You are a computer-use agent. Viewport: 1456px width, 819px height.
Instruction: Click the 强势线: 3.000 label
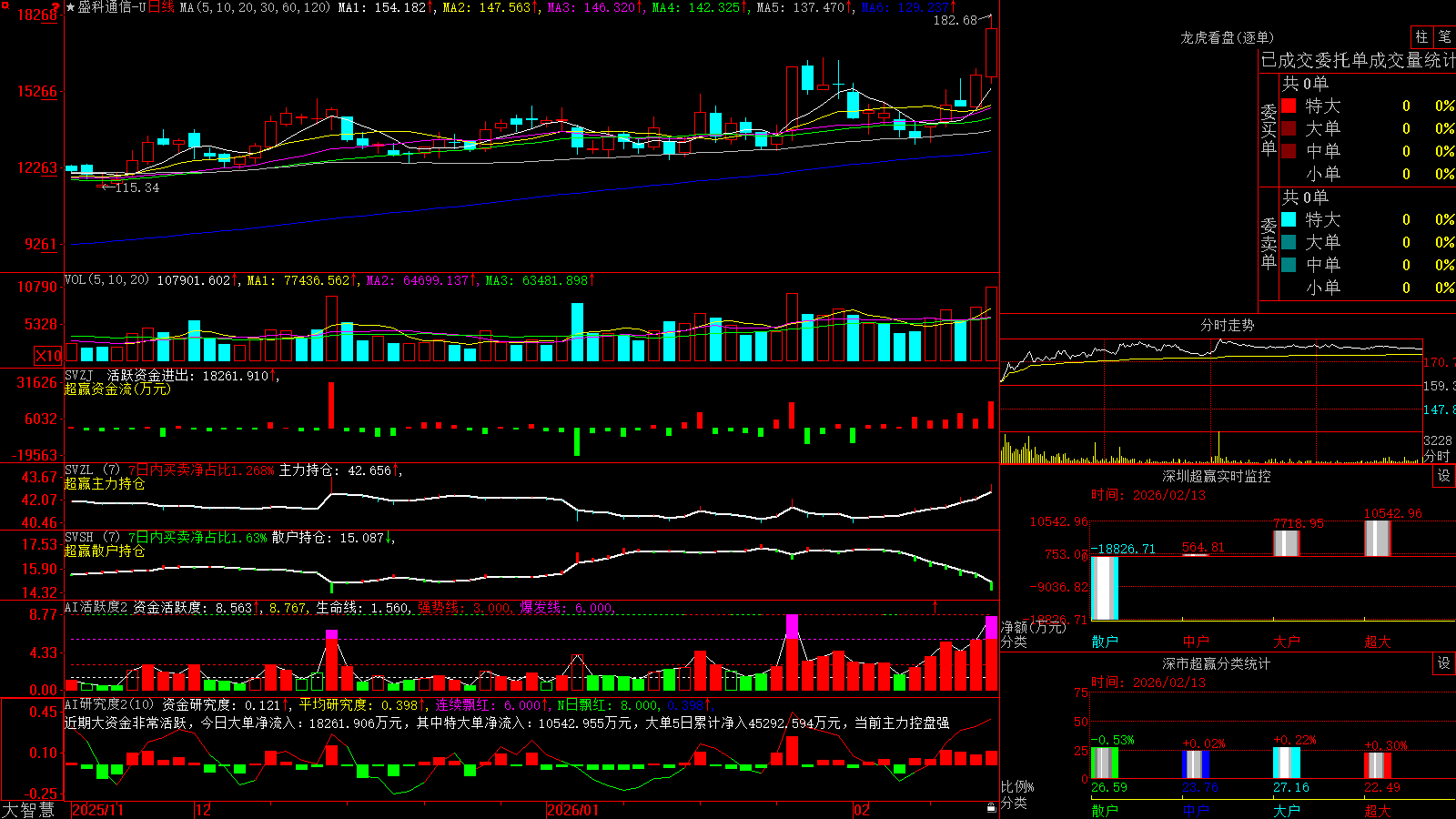pos(464,608)
